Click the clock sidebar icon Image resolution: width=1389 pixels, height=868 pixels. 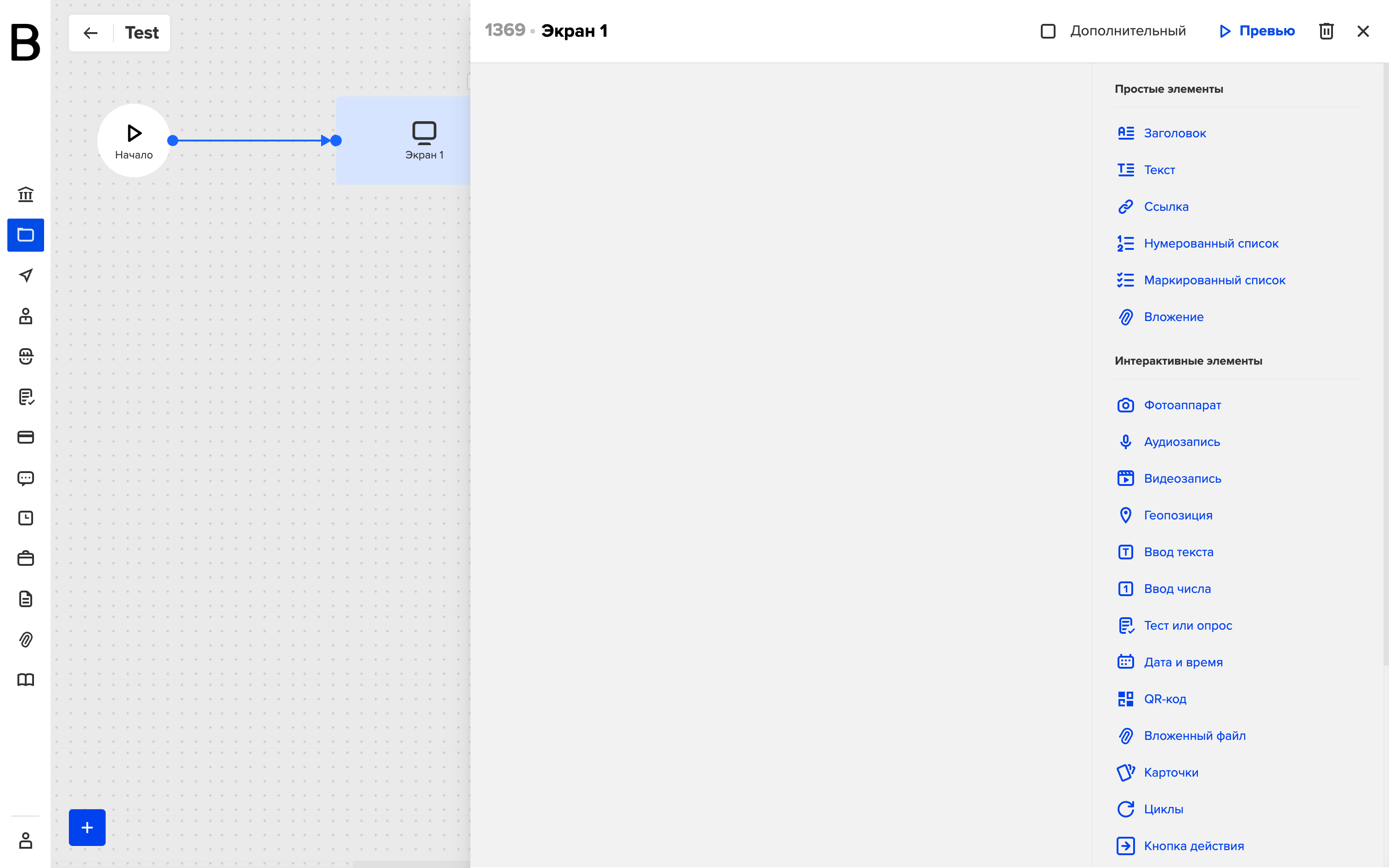(25, 519)
